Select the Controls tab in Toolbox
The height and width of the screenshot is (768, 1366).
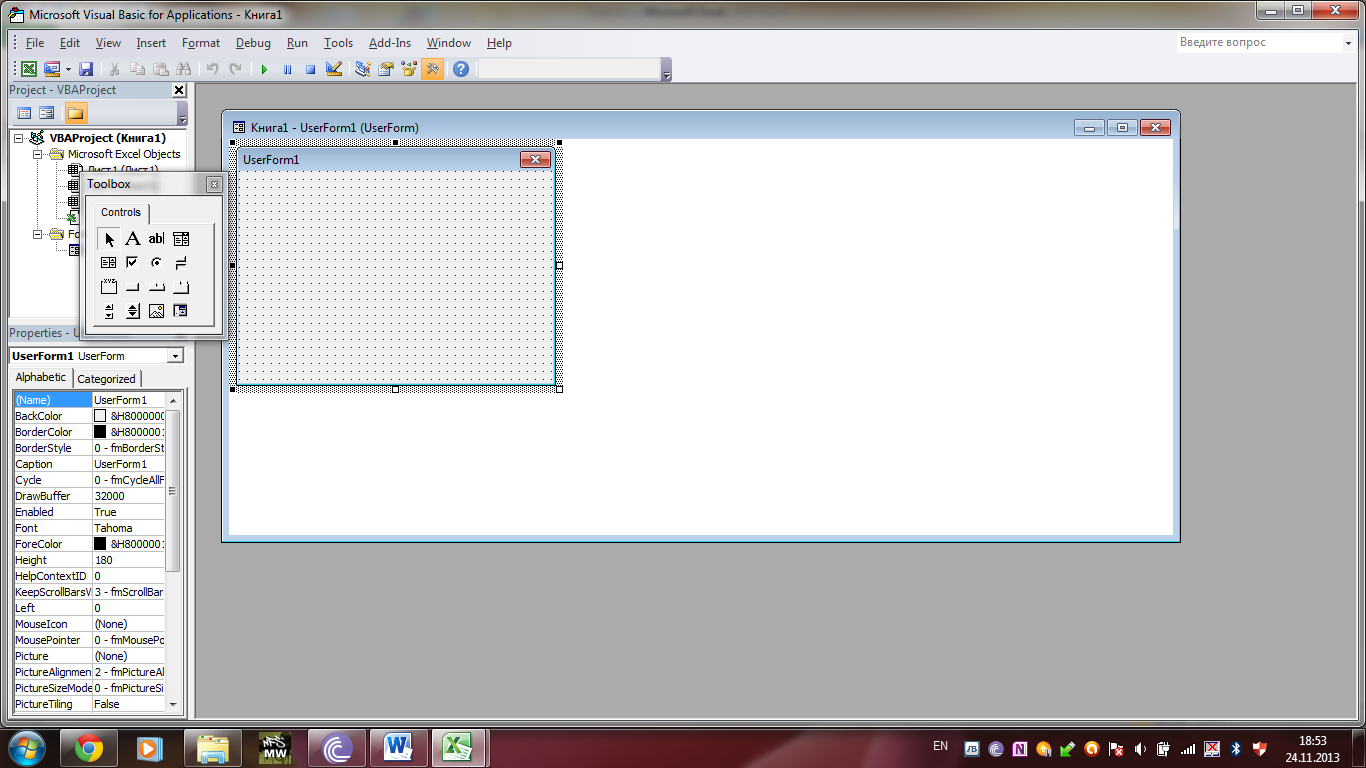coord(121,212)
